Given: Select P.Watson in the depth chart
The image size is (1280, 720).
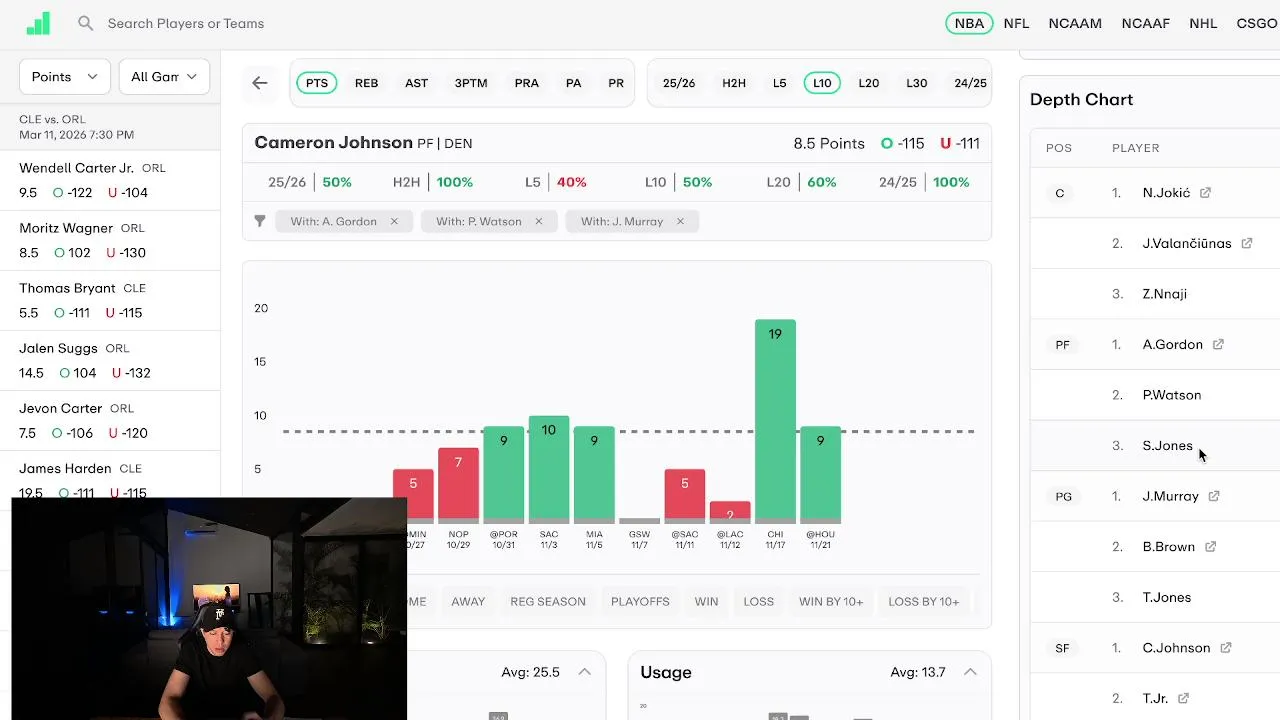Looking at the screenshot, I should point(1172,395).
